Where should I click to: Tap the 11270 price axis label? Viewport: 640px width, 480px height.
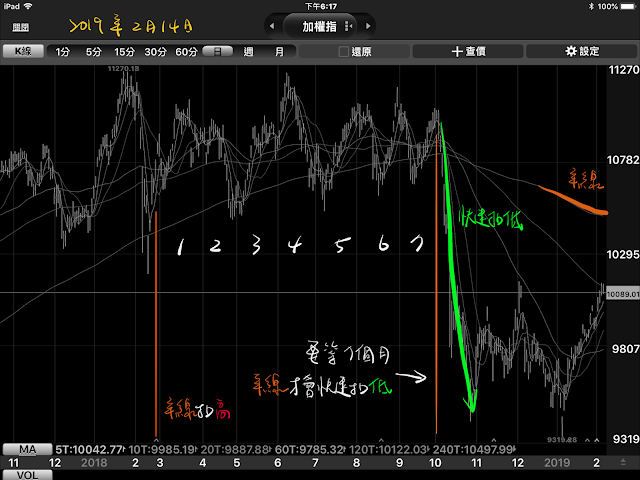(x=623, y=70)
